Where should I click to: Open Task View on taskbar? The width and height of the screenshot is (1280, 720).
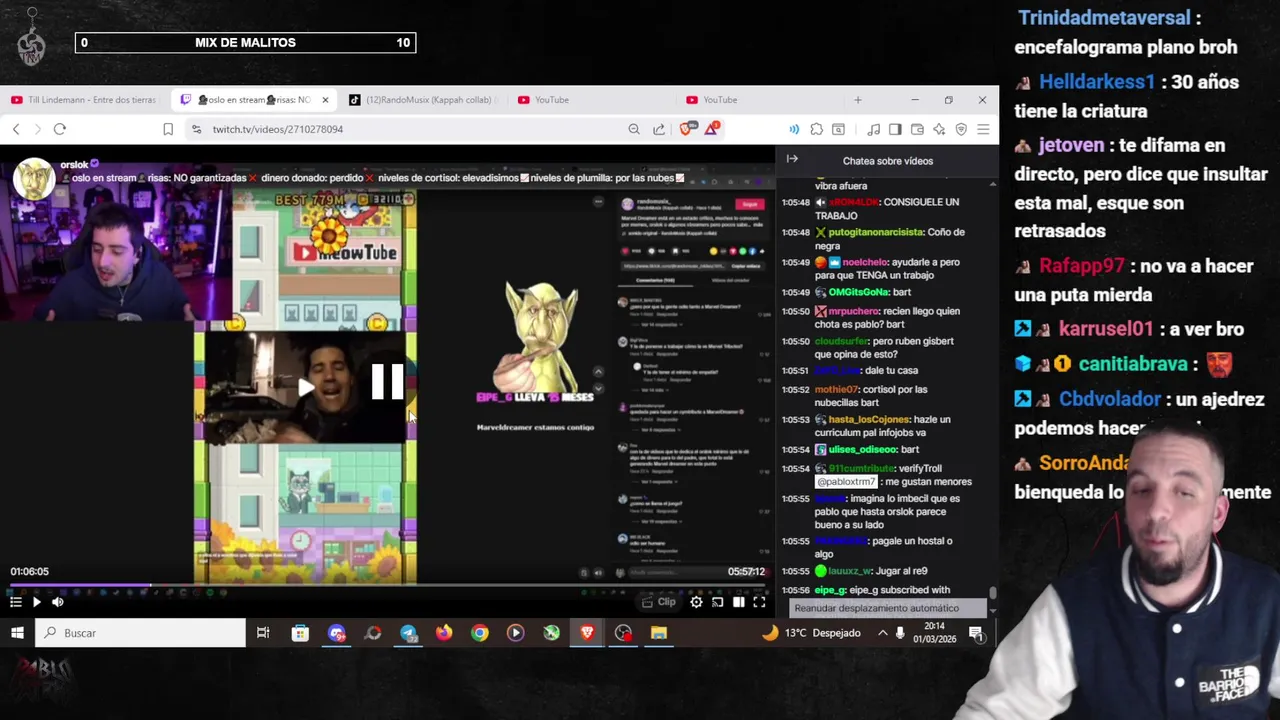click(263, 633)
